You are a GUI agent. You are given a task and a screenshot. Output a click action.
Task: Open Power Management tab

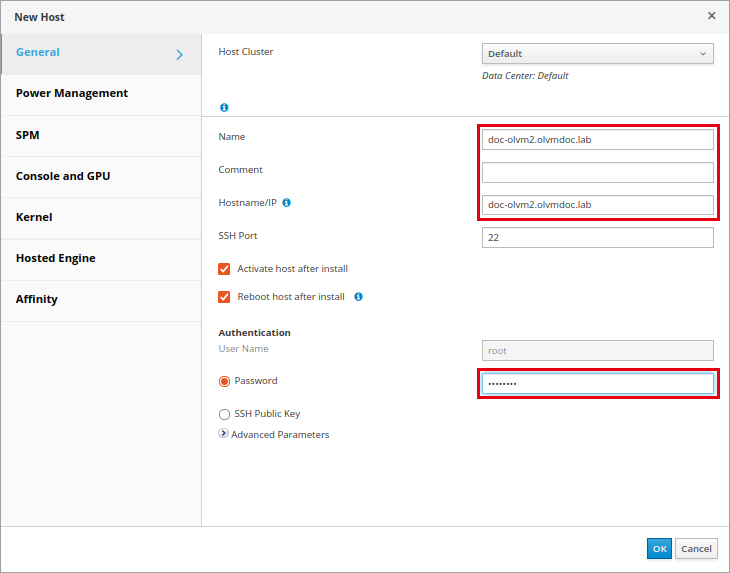point(101,95)
